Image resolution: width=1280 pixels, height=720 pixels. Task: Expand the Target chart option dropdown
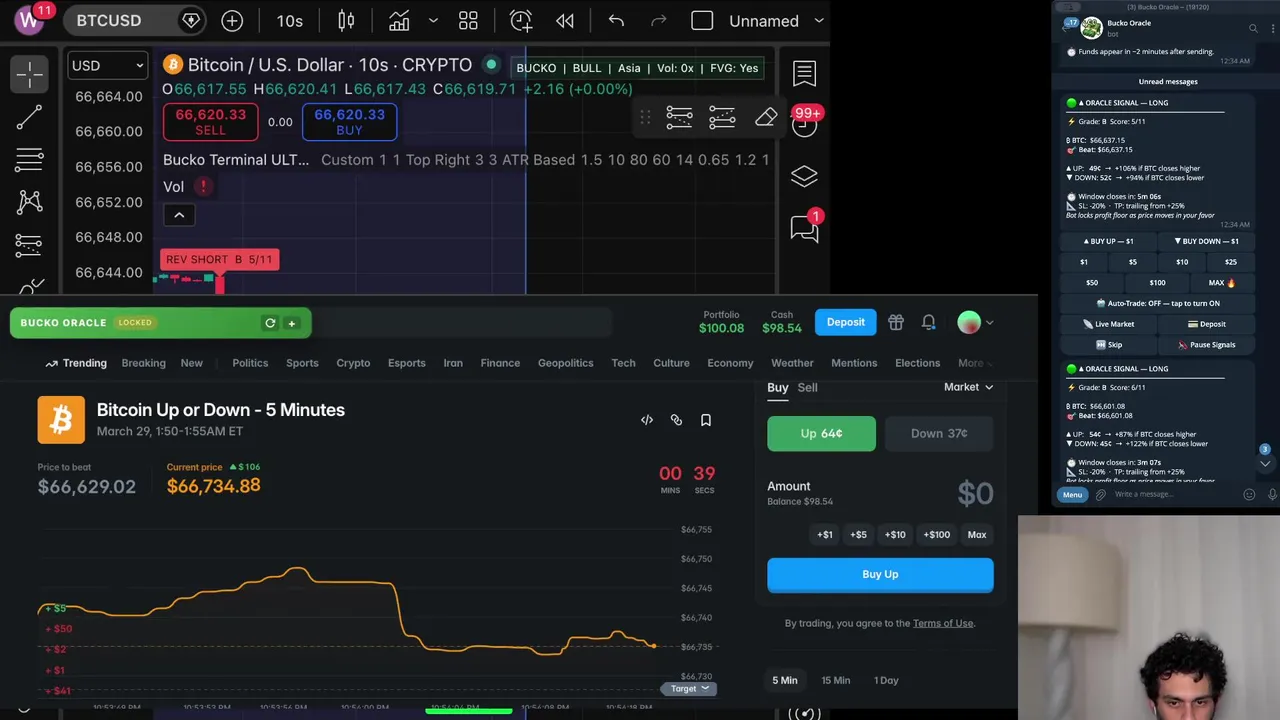pos(690,688)
